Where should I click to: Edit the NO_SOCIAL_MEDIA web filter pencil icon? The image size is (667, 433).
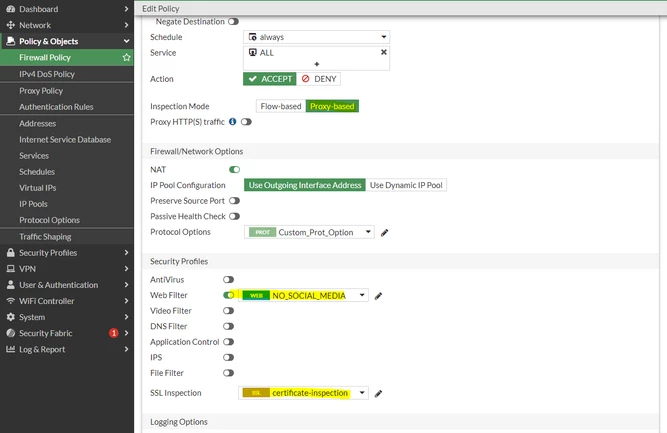[x=378, y=296]
